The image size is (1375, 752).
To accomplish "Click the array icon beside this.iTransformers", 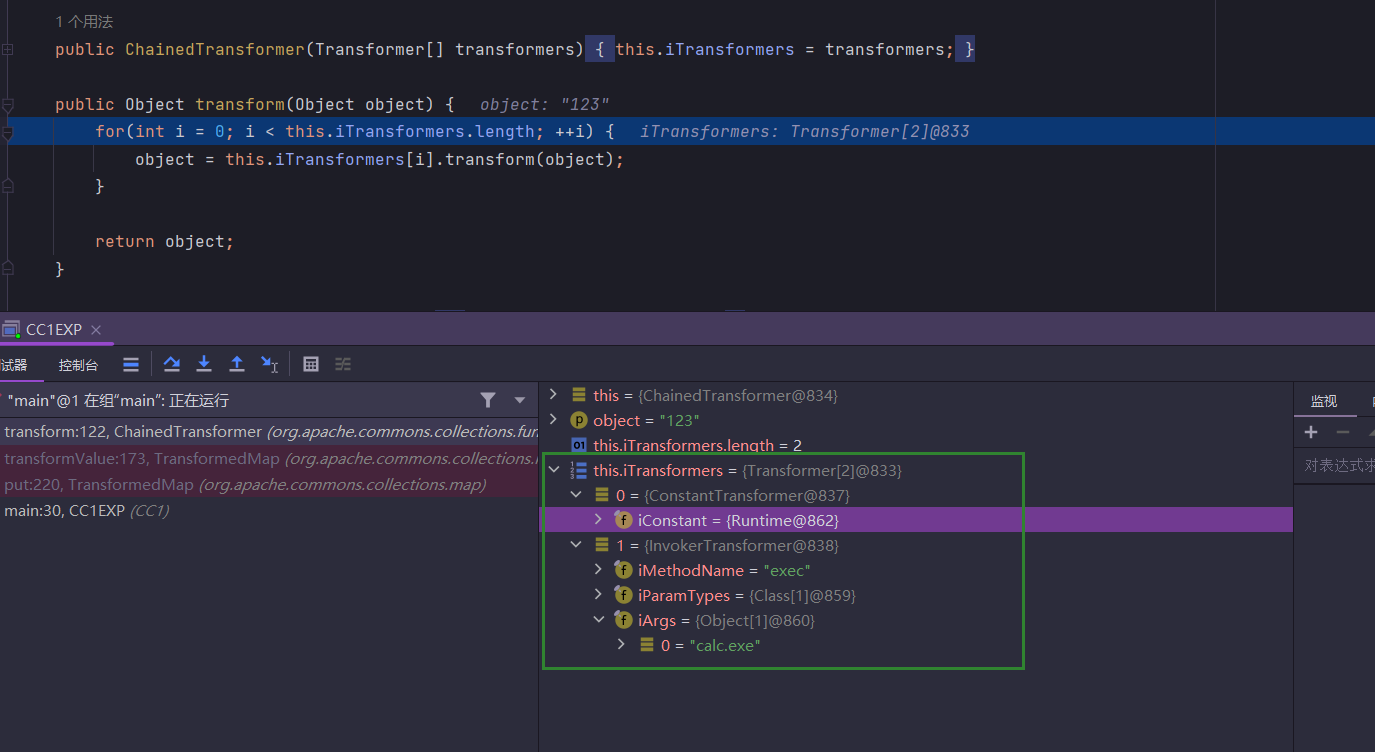I will [x=578, y=470].
